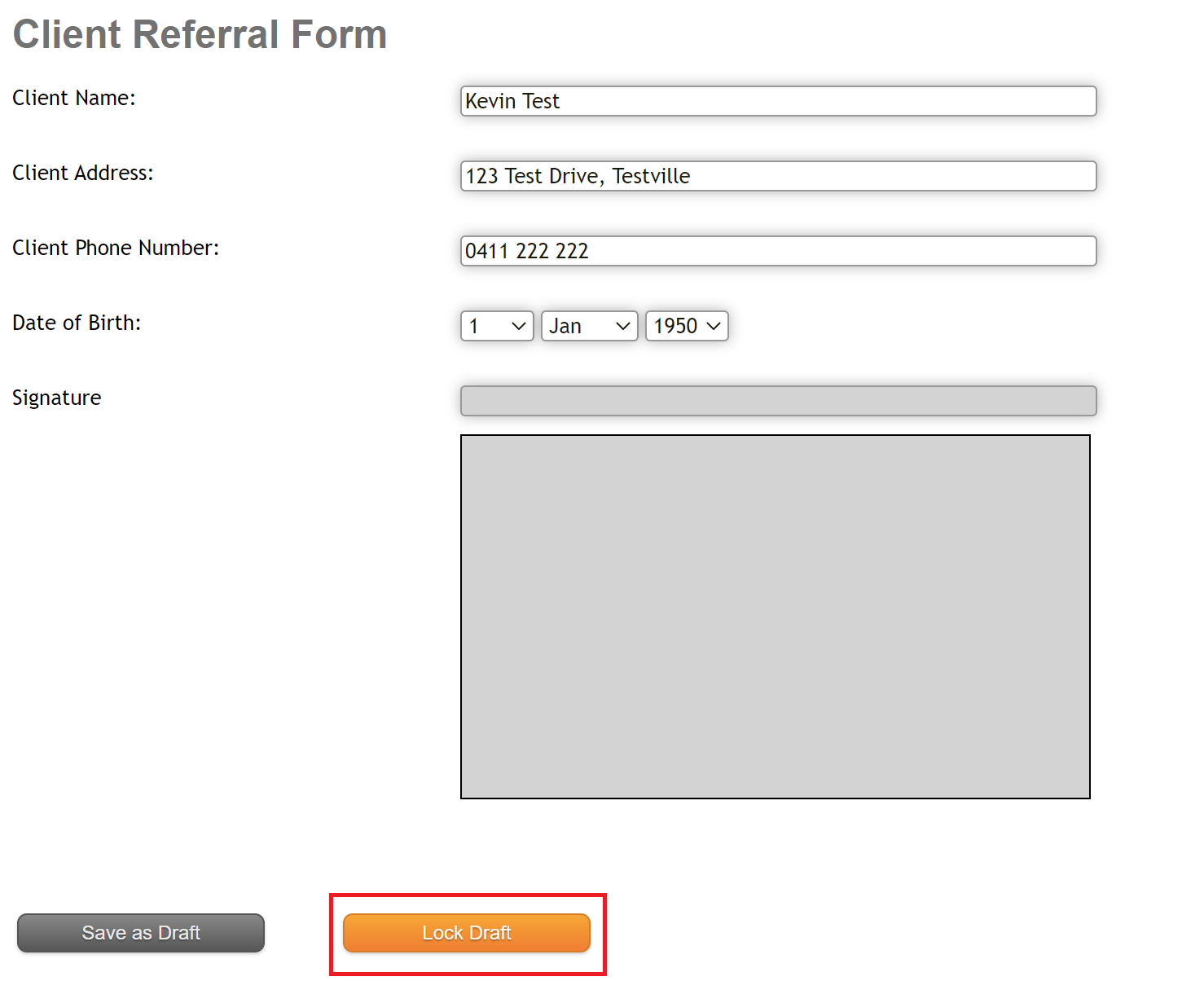Click the Client Referral Form heading

(200, 34)
